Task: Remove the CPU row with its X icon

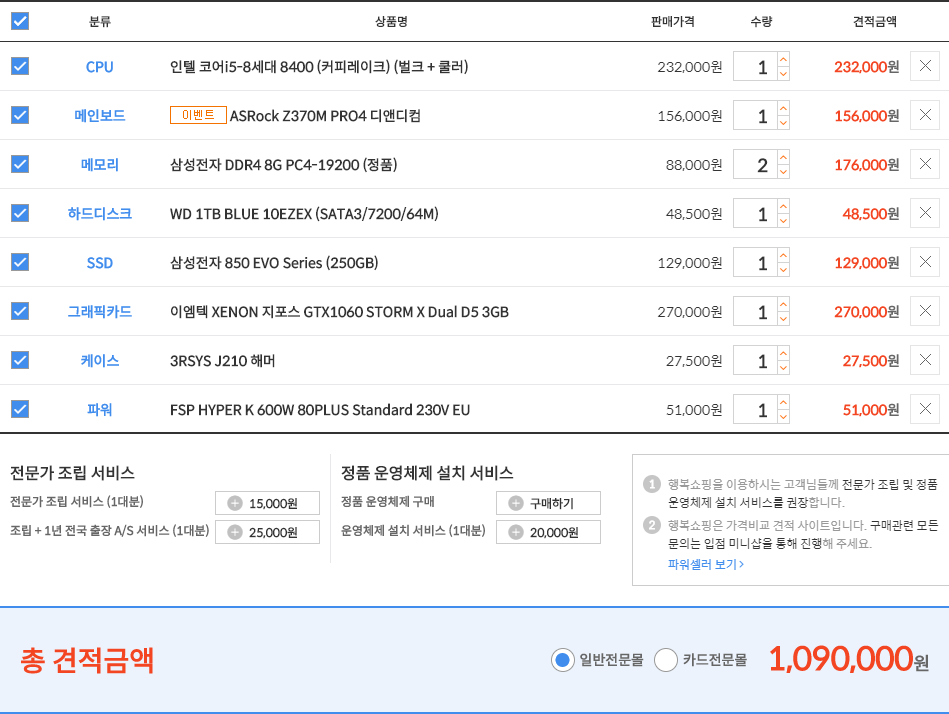Action: (925, 66)
